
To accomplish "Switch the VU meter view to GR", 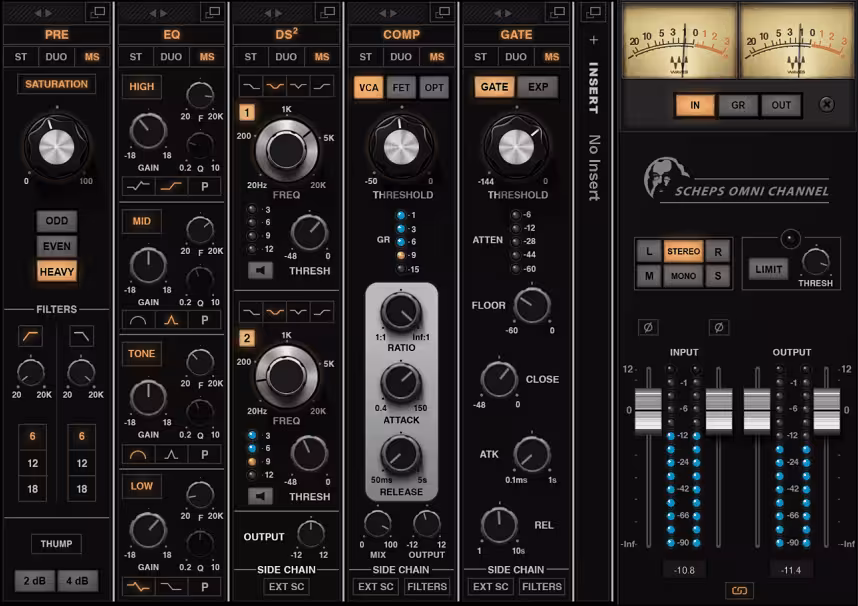I will click(739, 105).
